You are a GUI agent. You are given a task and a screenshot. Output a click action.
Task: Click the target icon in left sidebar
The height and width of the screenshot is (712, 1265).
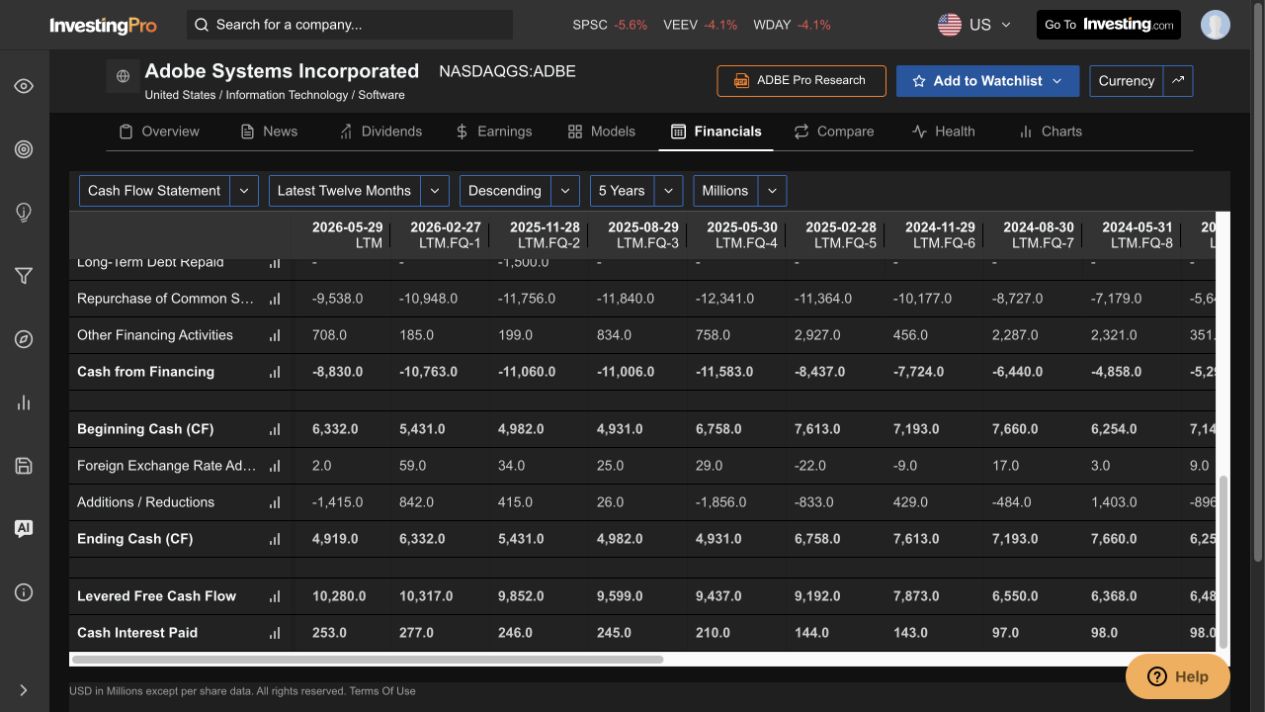(x=24, y=149)
